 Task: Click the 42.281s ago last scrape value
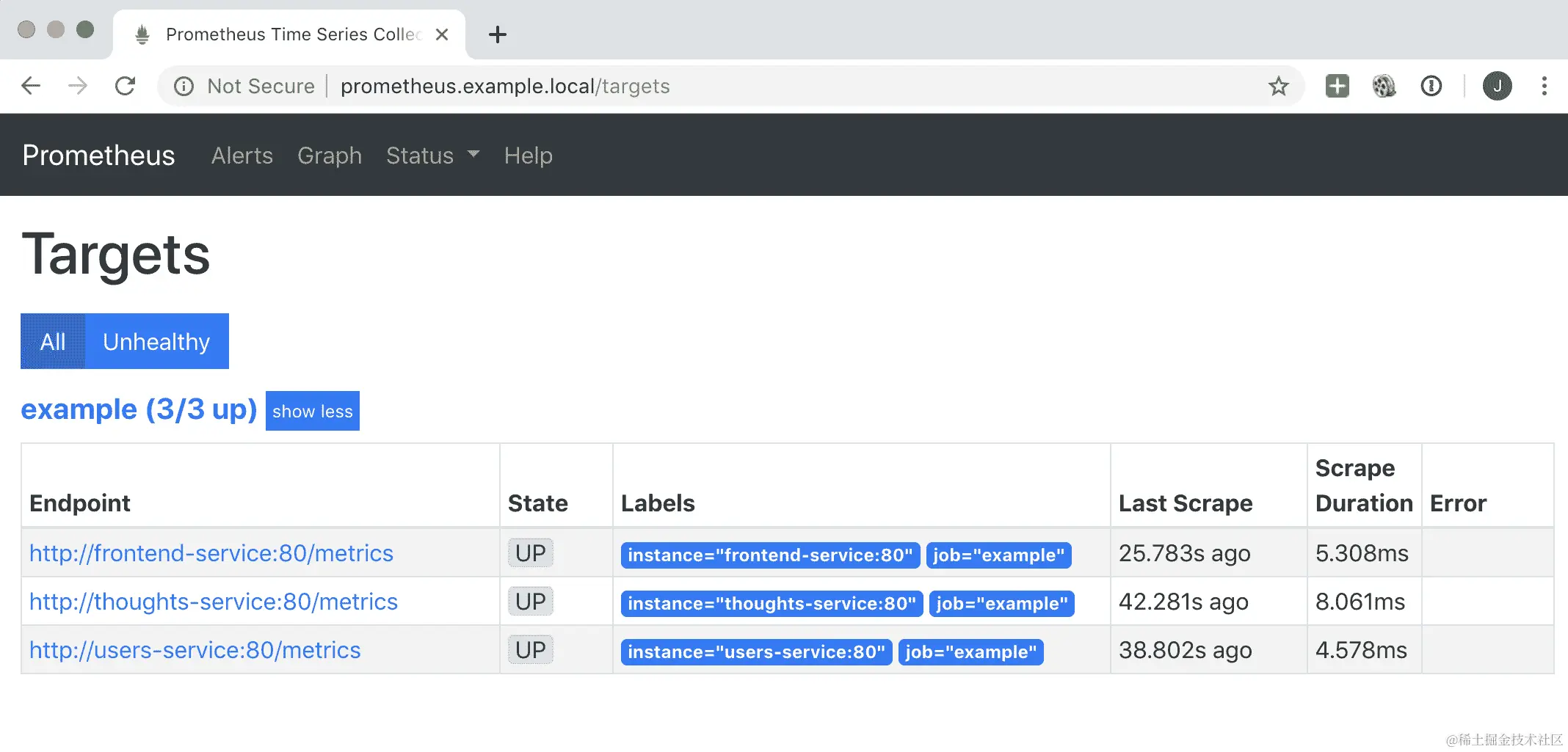click(1183, 602)
